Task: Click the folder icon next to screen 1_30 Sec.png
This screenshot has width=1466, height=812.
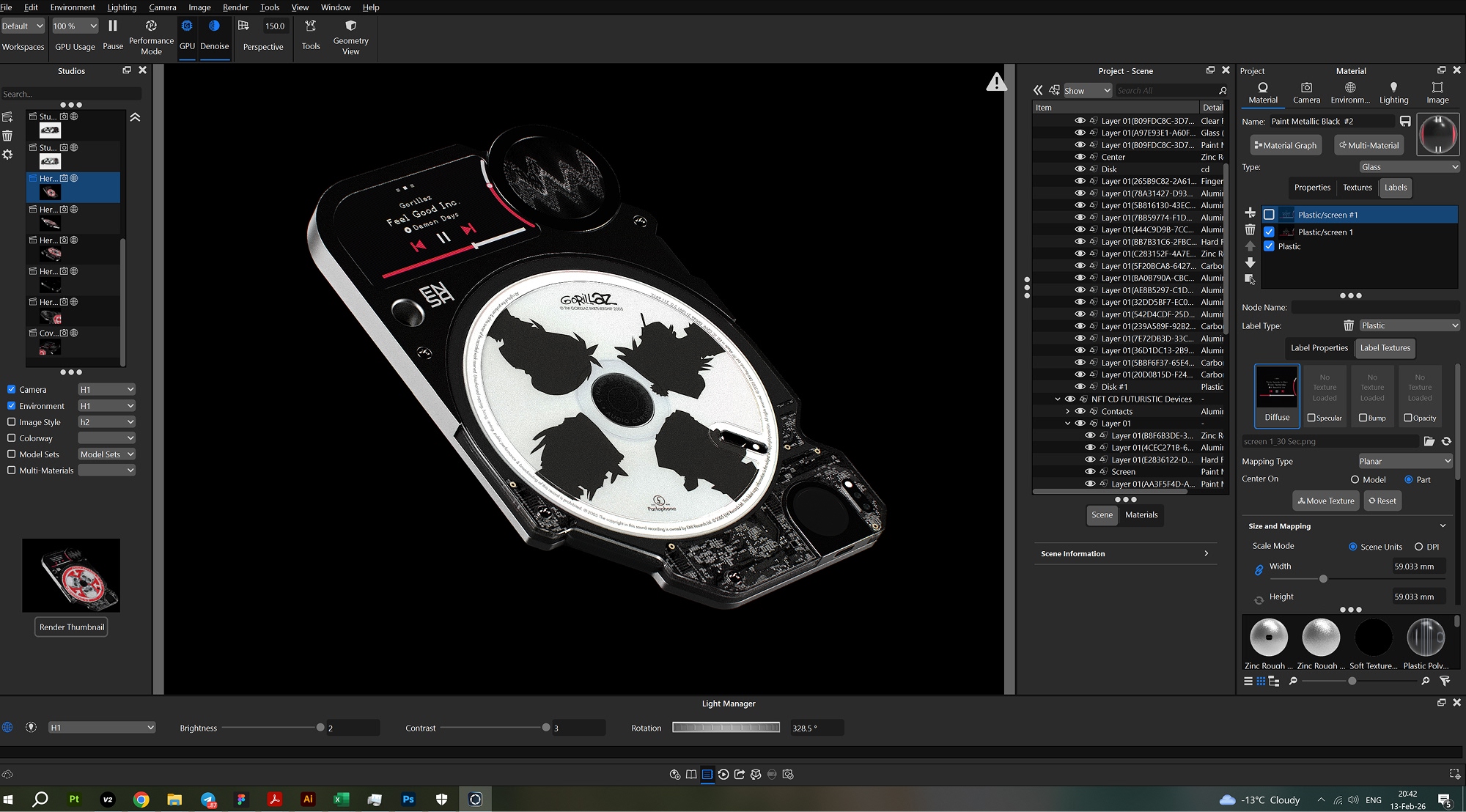Action: 1429,441
